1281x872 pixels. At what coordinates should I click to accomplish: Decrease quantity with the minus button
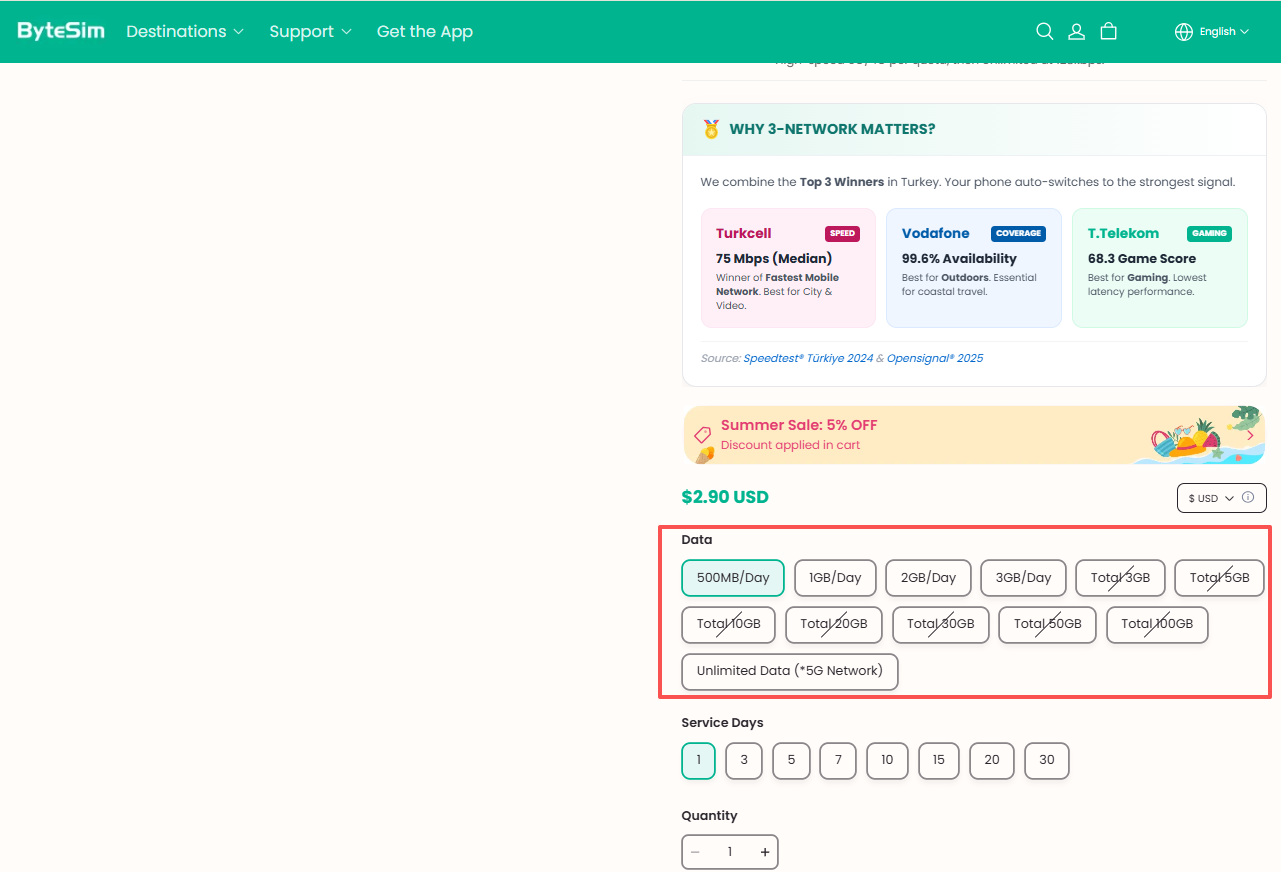pyautogui.click(x=696, y=852)
